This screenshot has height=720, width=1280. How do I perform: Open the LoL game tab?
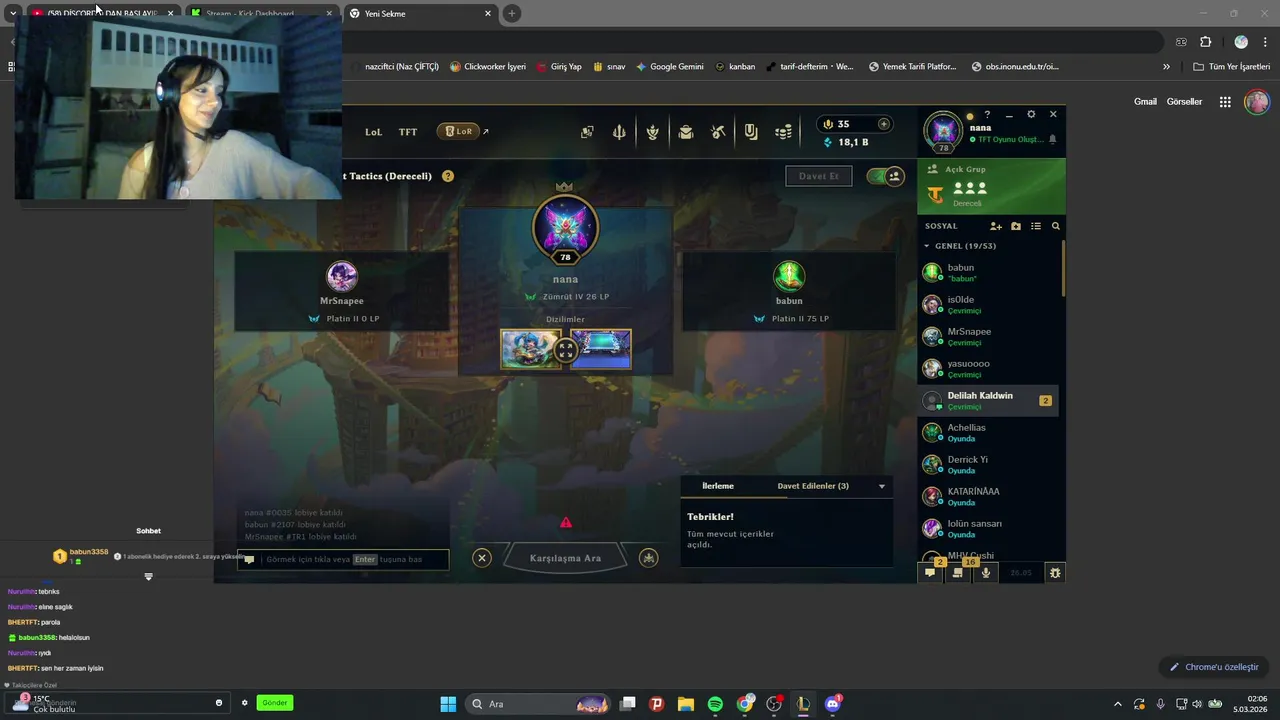tap(373, 132)
